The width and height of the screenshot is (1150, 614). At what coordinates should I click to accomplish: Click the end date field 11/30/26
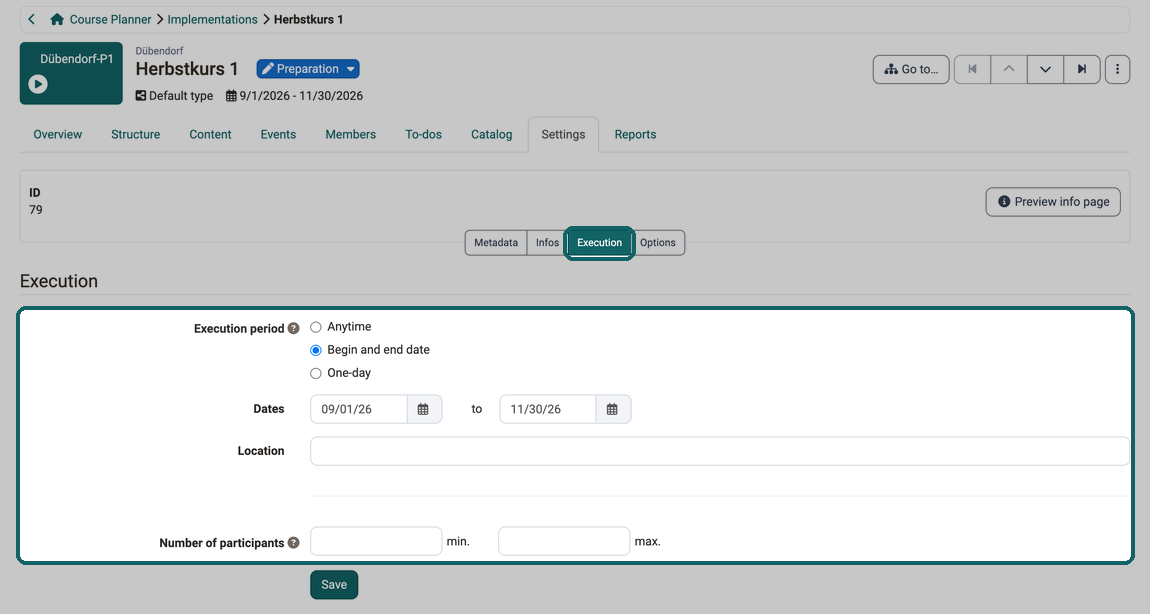point(548,409)
